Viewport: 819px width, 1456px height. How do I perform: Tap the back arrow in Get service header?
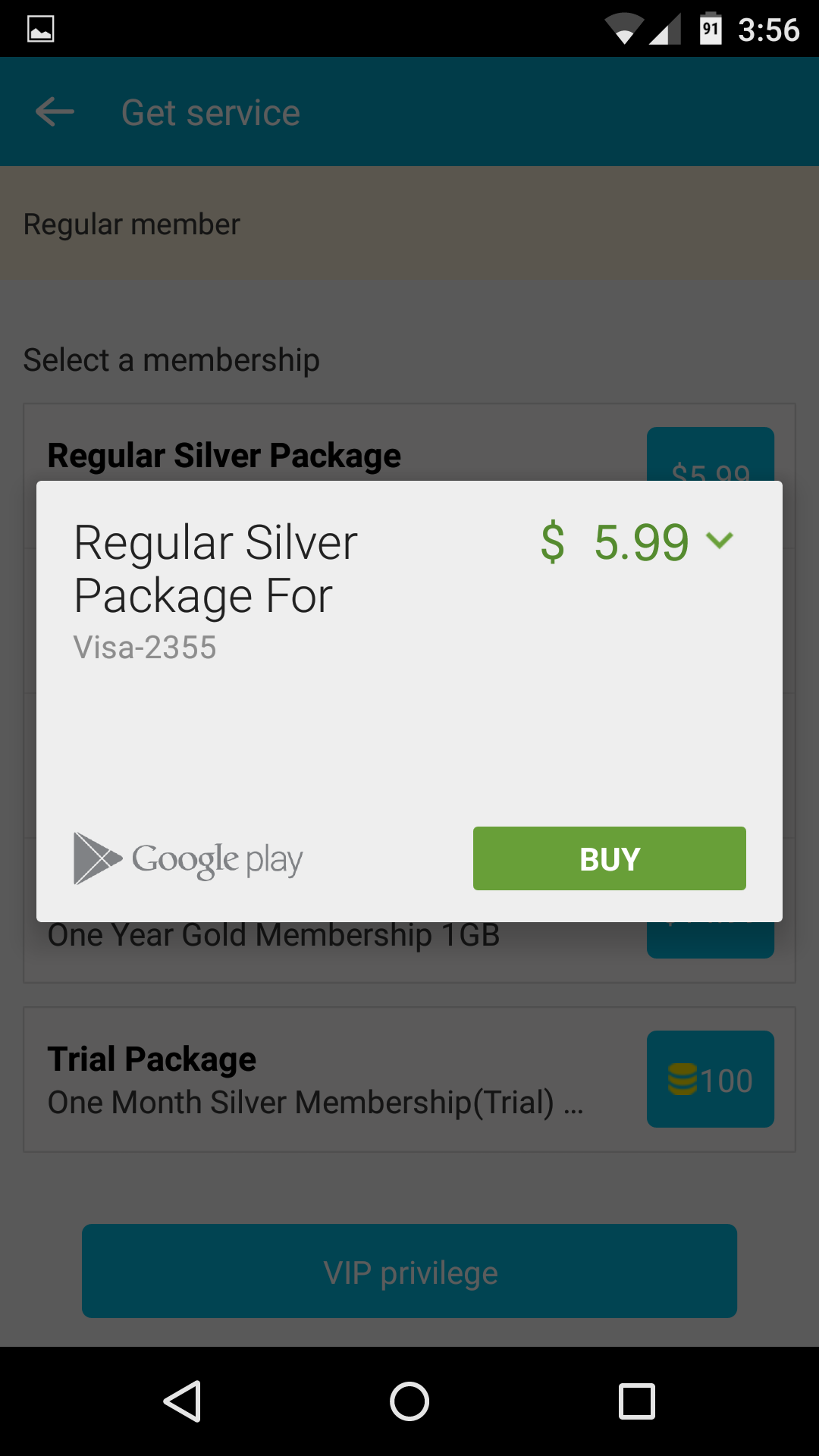(x=55, y=112)
